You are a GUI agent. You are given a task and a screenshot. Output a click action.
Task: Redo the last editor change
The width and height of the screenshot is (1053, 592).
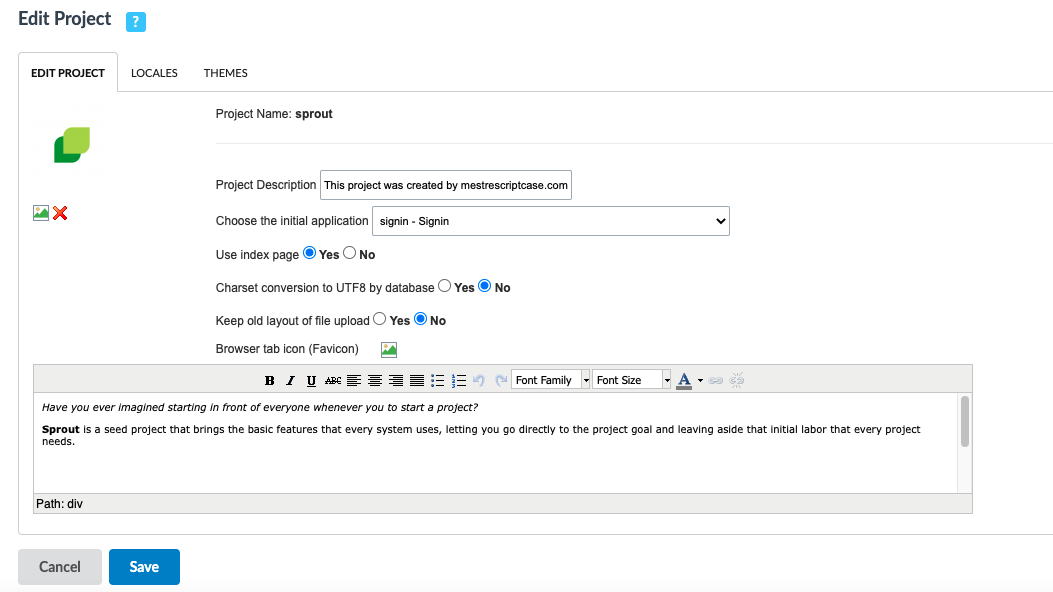pos(501,381)
